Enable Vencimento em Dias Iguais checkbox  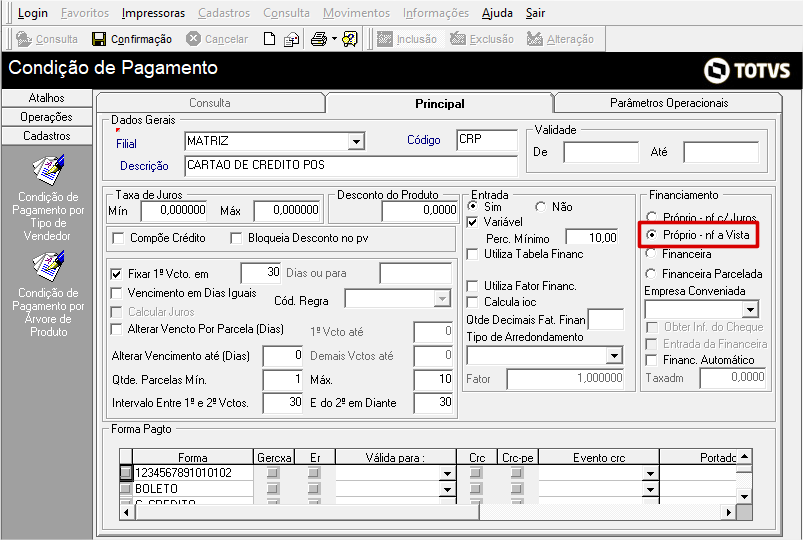tap(116, 293)
